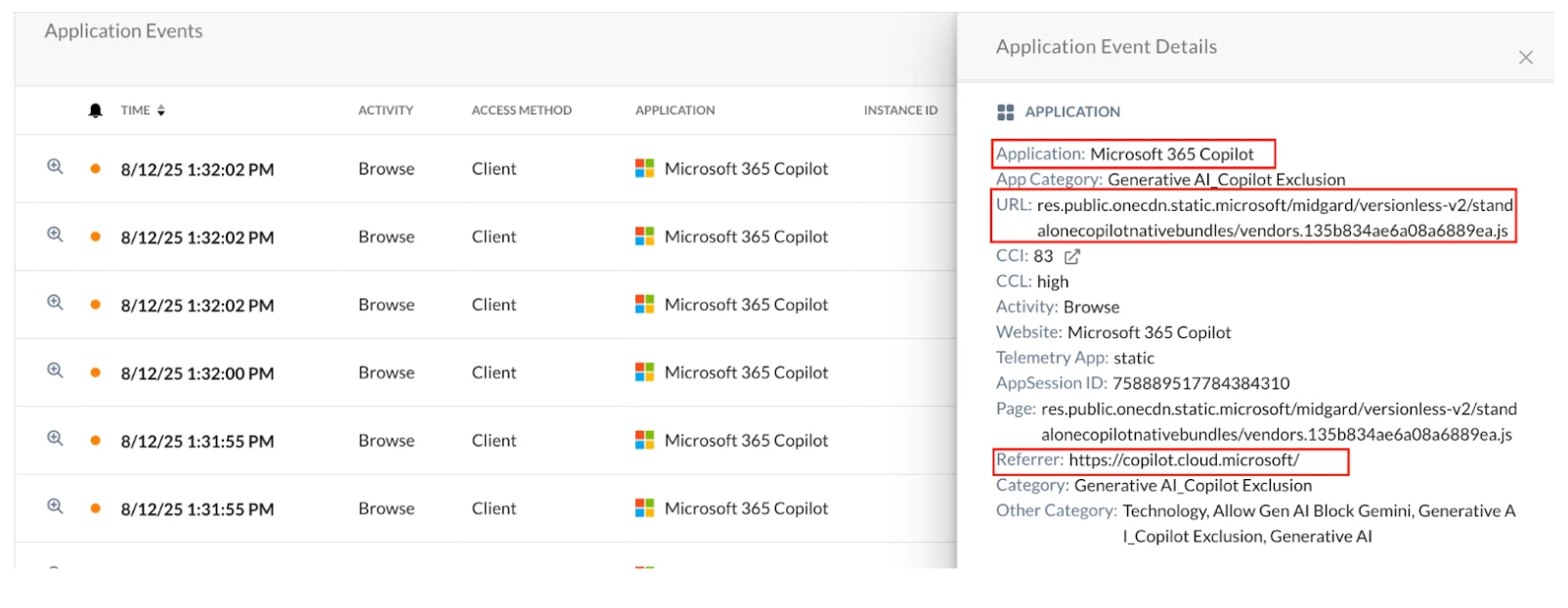The height and width of the screenshot is (608, 1568).
Task: Click the Website: Microsoft 365 Copilot line
Action: pos(1113,332)
